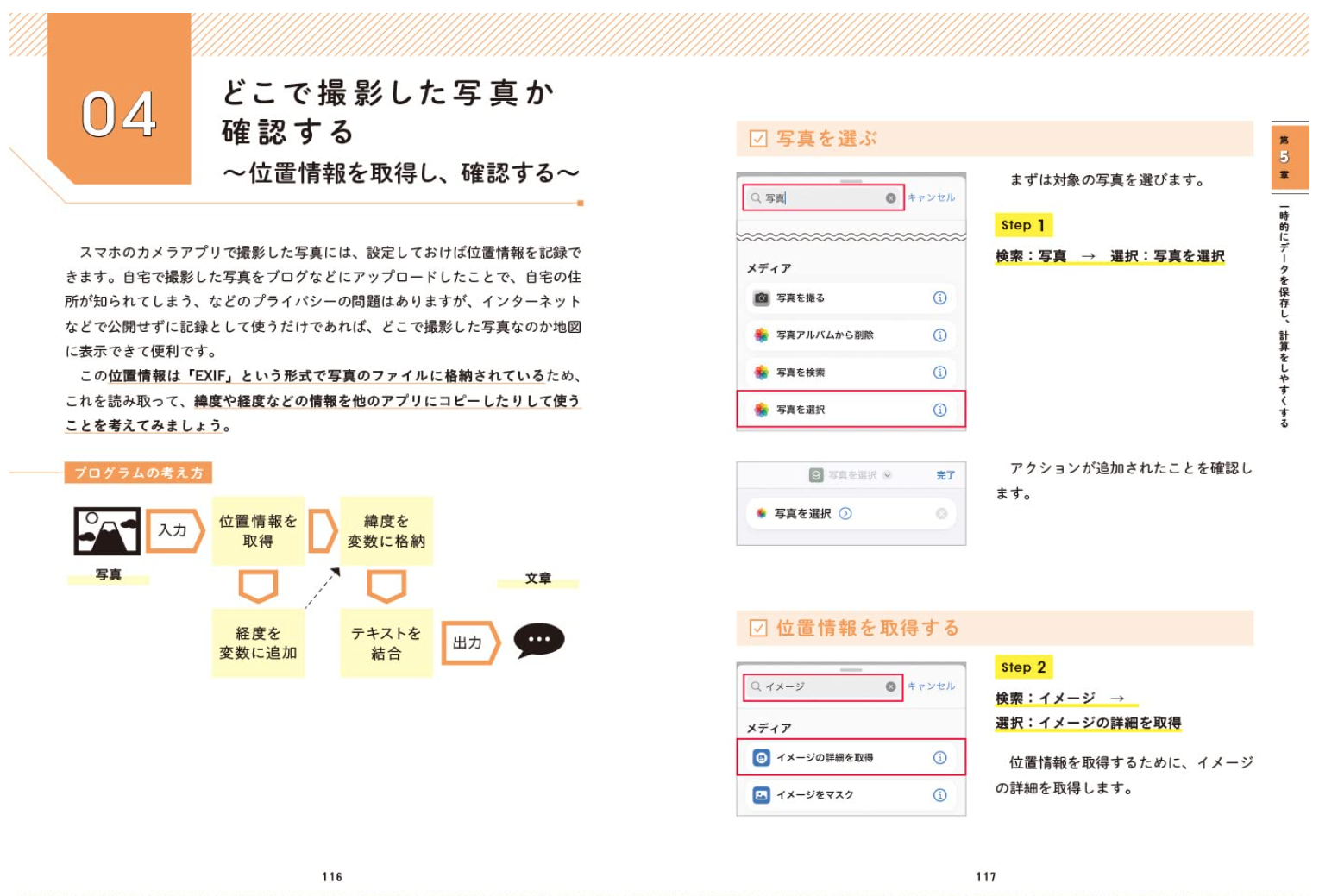The height and width of the screenshot is (896, 1319).
Task: Click the Photos icon beside 写真を検索
Action: click(x=761, y=373)
